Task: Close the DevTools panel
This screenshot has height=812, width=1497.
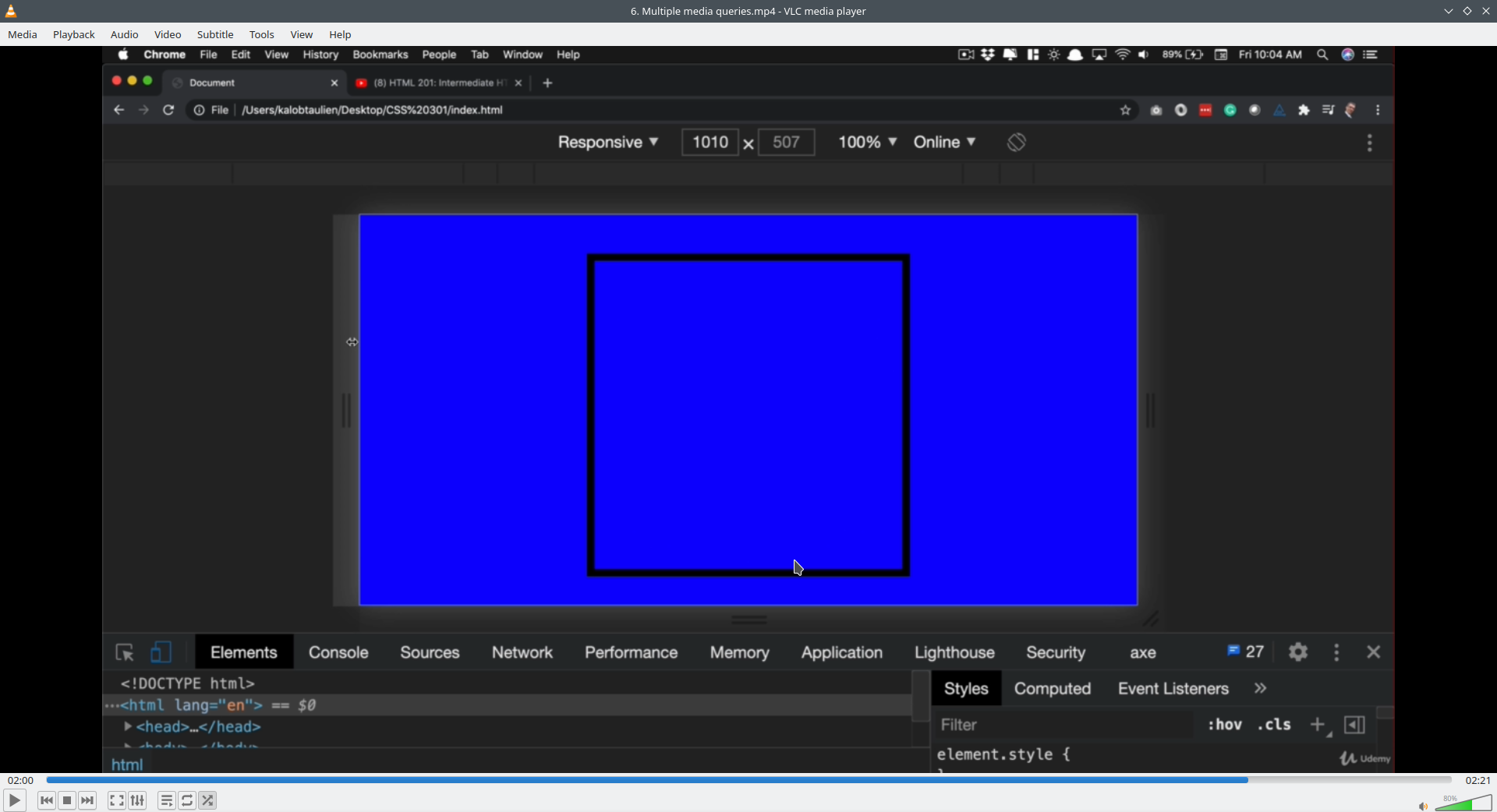Action: point(1374,652)
